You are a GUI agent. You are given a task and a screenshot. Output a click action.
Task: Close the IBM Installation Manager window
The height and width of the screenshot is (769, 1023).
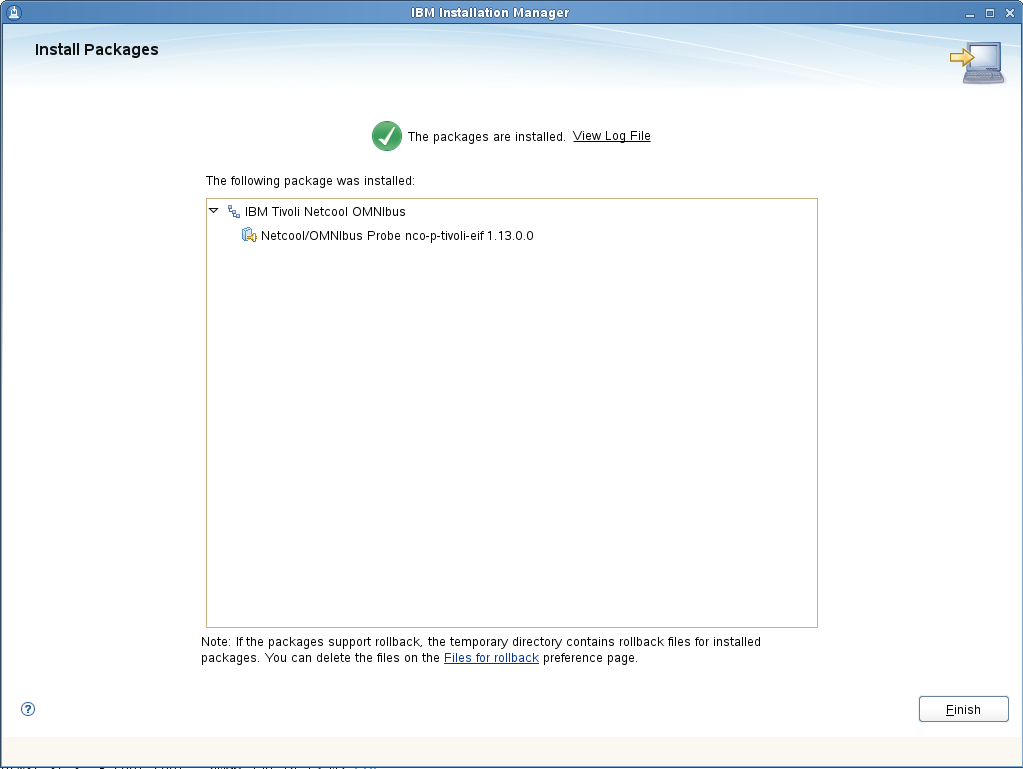[x=1010, y=13]
